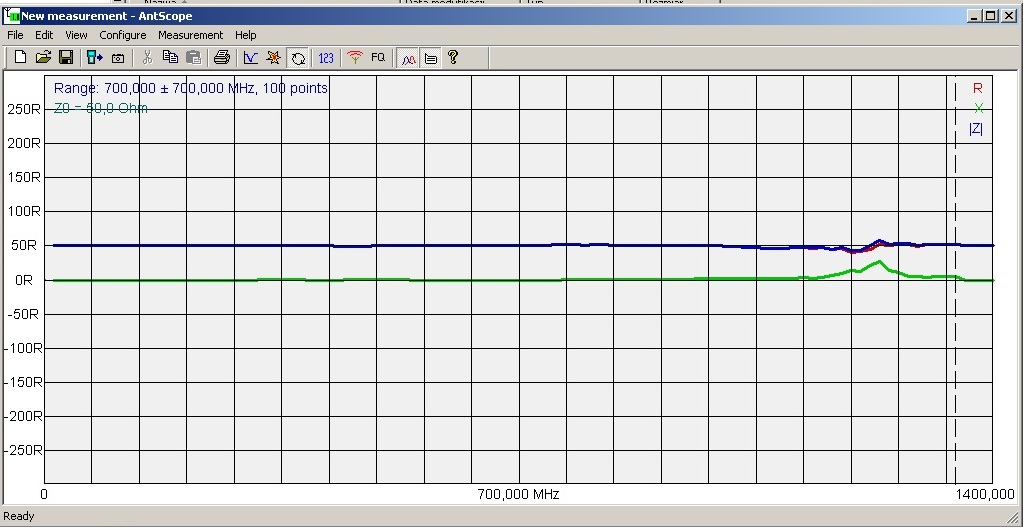1023x527 pixels.
Task: Click the FQ frequency button
Action: point(378,58)
